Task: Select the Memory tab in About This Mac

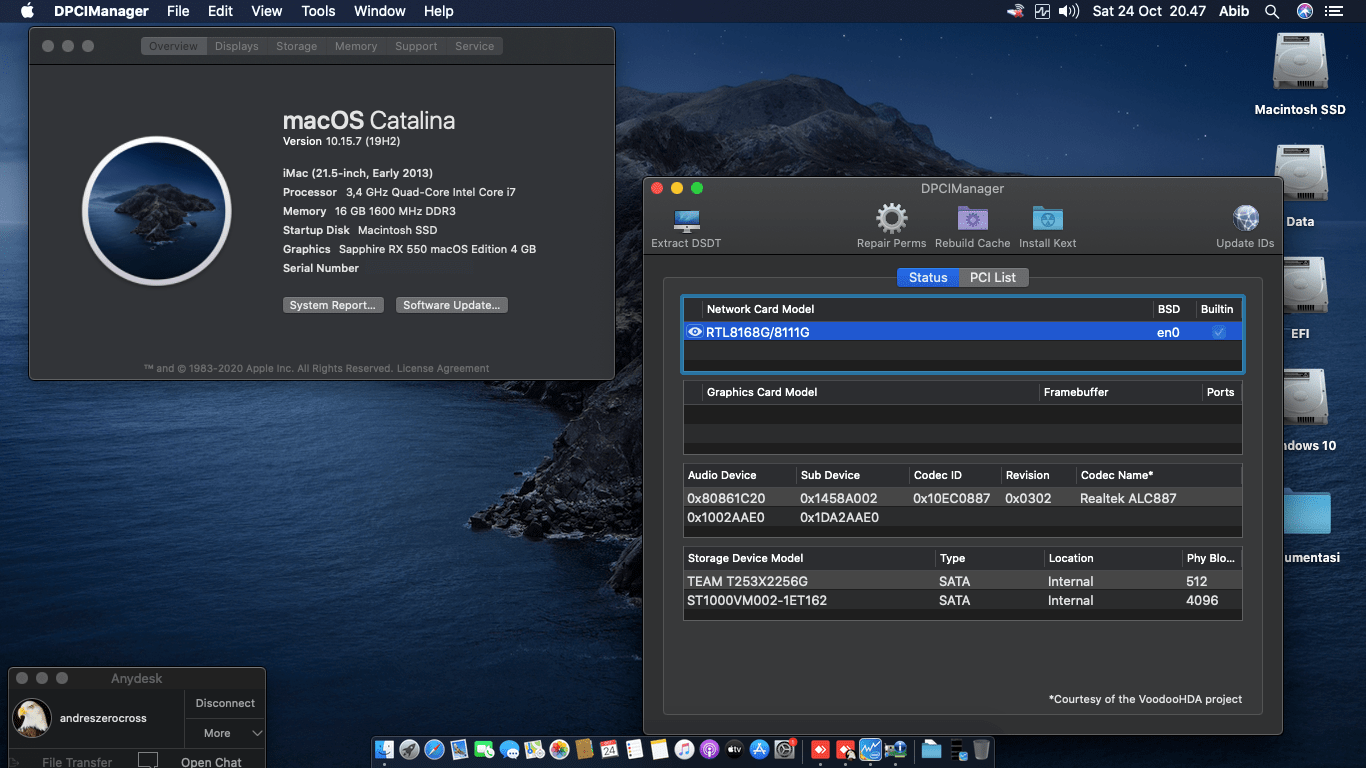Action: tap(356, 45)
